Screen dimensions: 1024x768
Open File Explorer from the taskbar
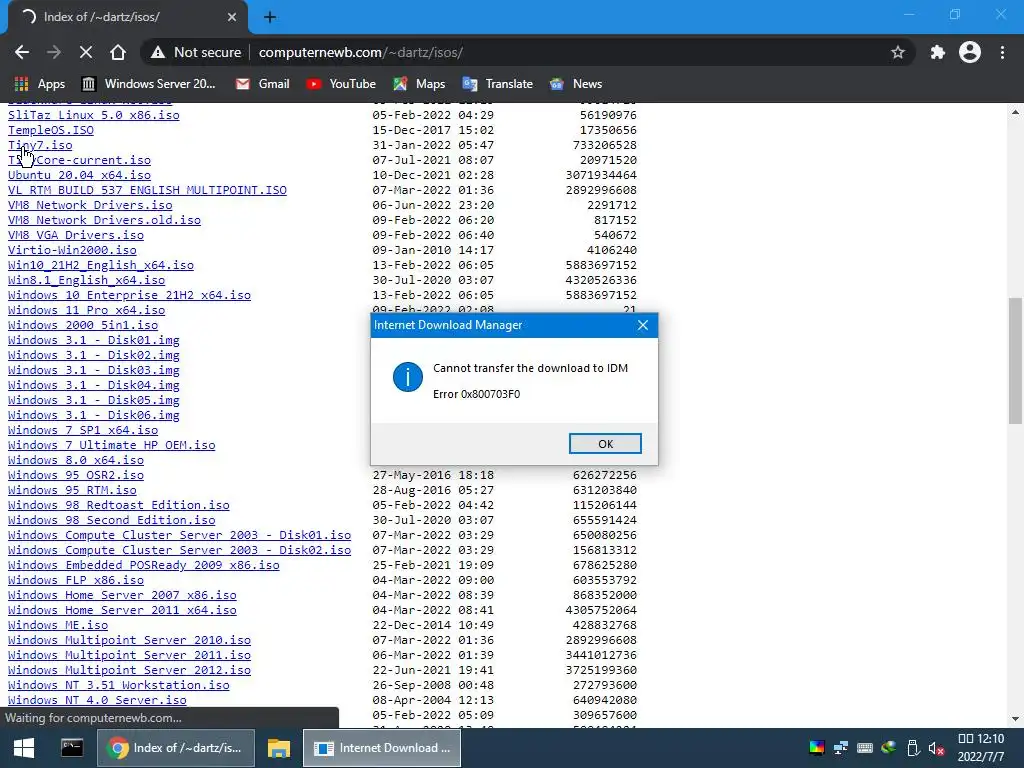pos(278,748)
